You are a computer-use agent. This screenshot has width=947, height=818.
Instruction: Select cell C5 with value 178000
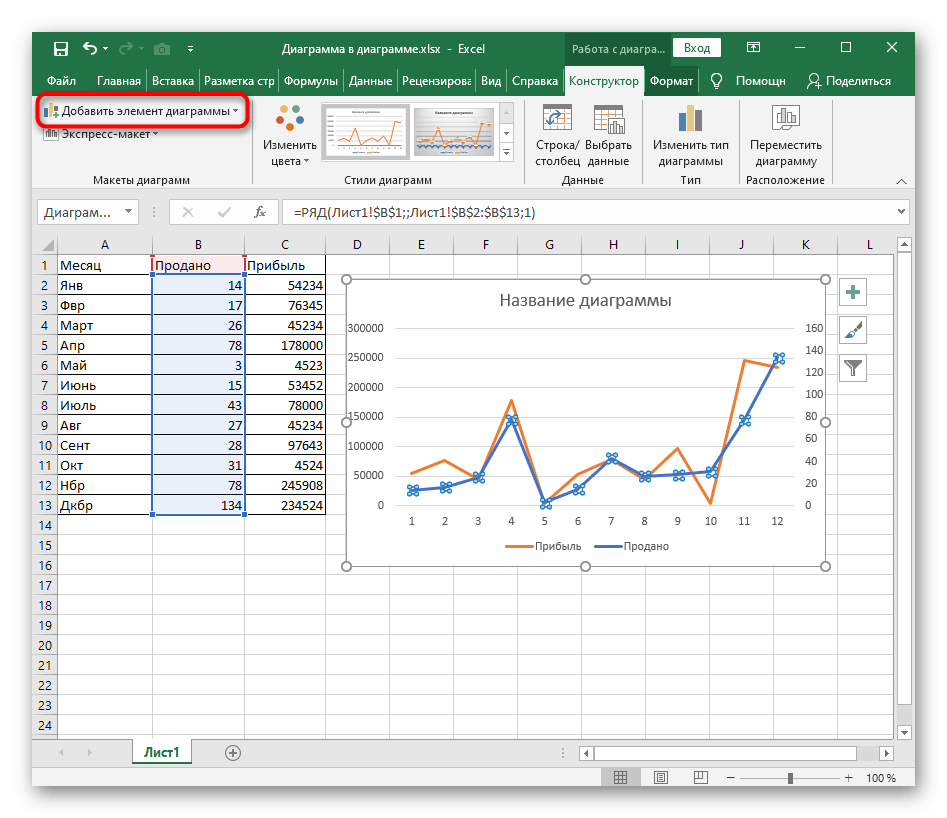click(x=285, y=346)
